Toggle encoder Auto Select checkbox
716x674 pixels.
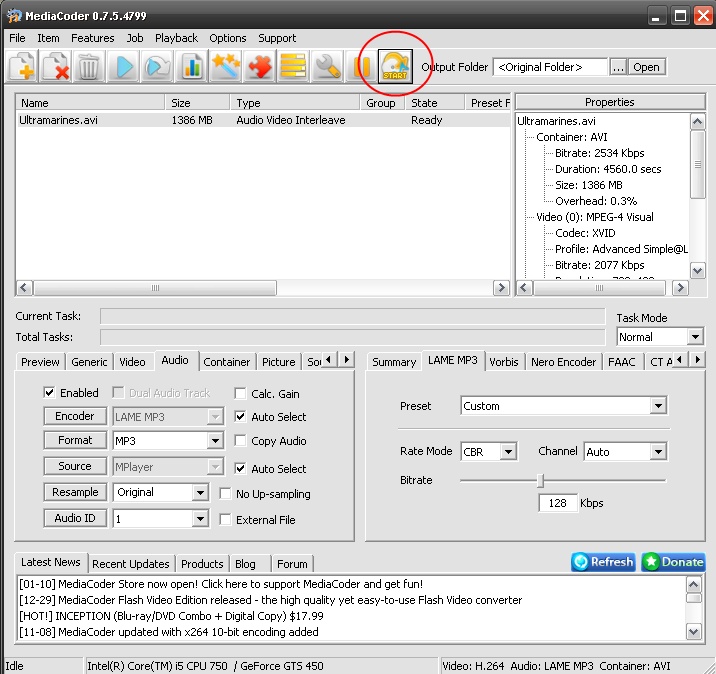point(240,416)
